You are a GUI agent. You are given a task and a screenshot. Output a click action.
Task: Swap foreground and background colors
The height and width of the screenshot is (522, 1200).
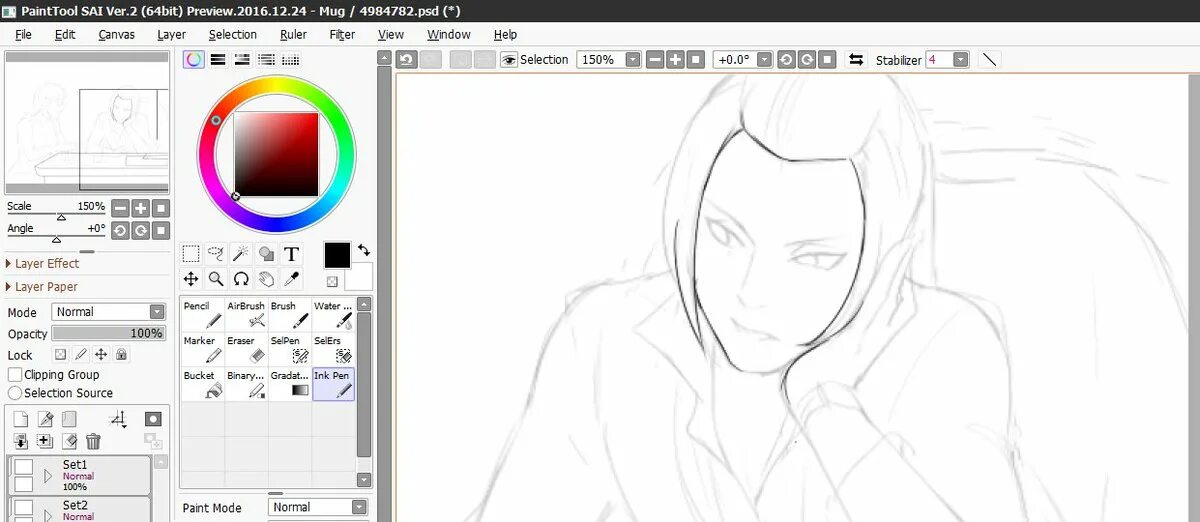click(364, 250)
